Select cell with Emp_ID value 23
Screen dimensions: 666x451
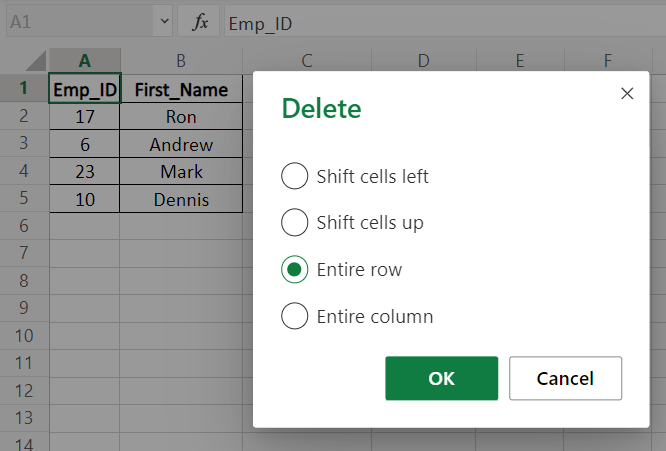(84, 172)
